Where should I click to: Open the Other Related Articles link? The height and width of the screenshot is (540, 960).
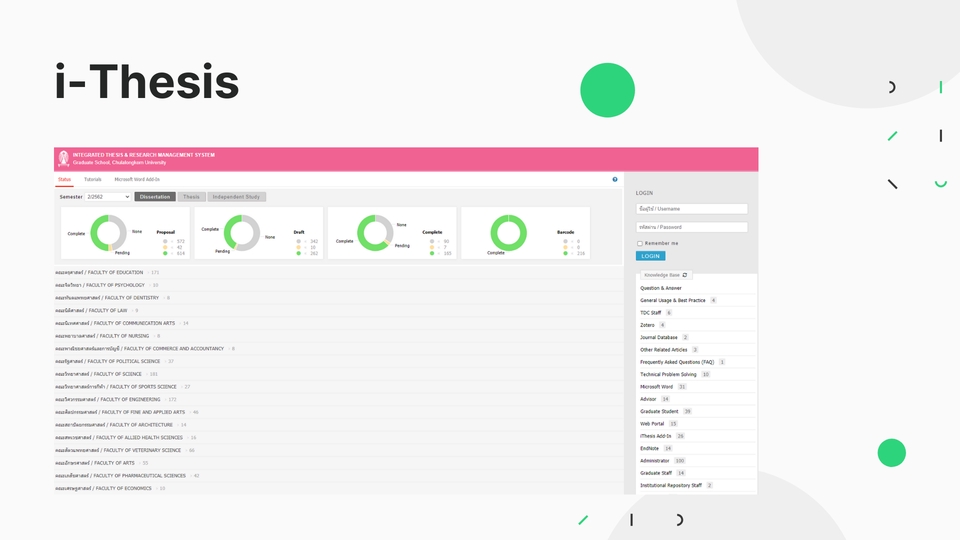(x=664, y=350)
